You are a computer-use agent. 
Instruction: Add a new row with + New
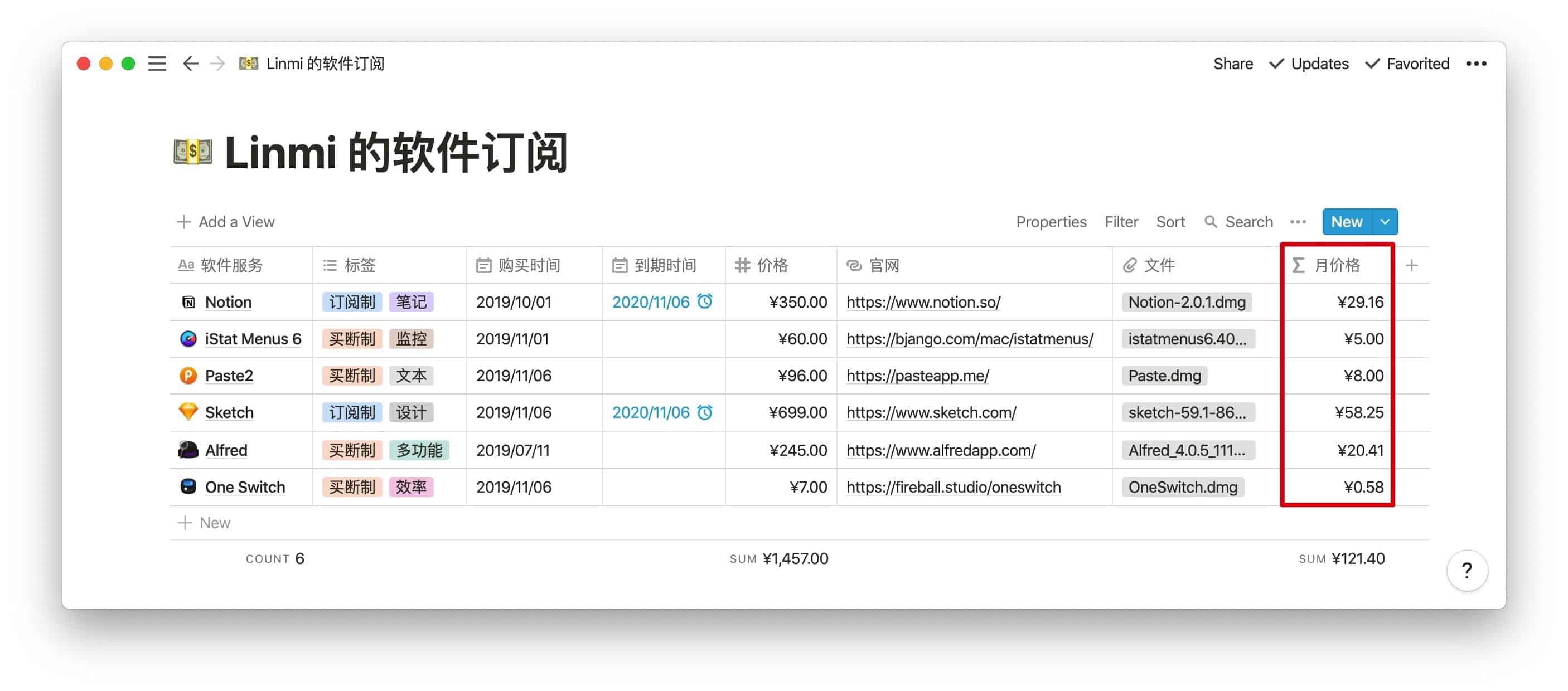[205, 523]
